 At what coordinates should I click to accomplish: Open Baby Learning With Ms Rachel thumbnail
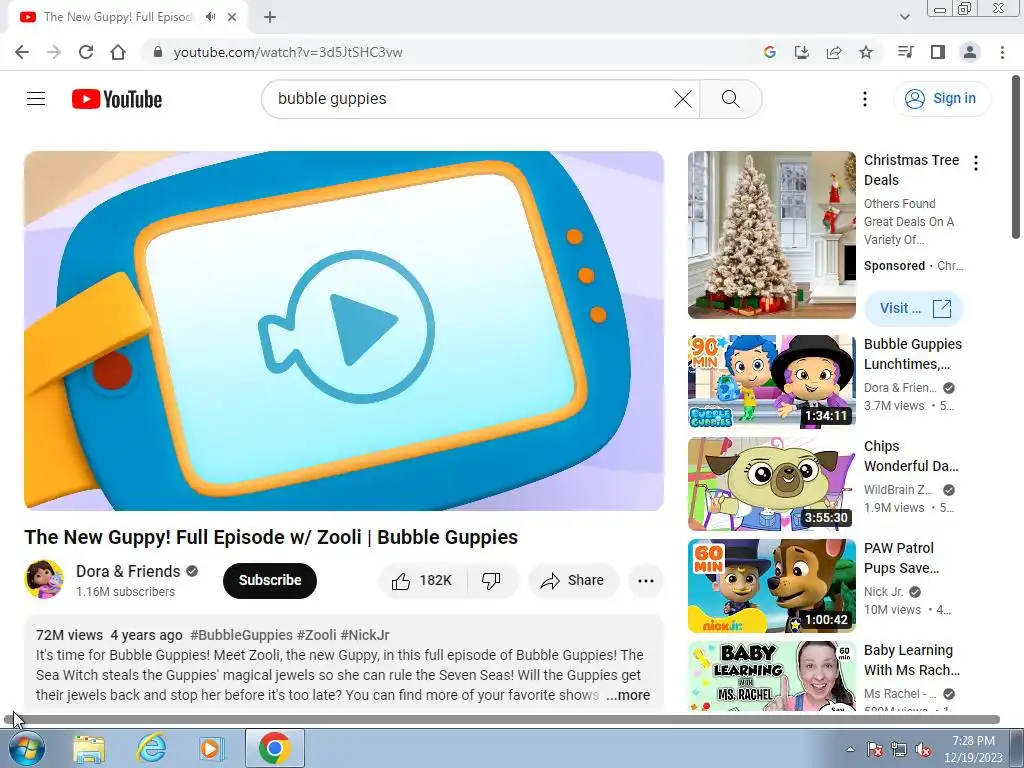(x=772, y=676)
